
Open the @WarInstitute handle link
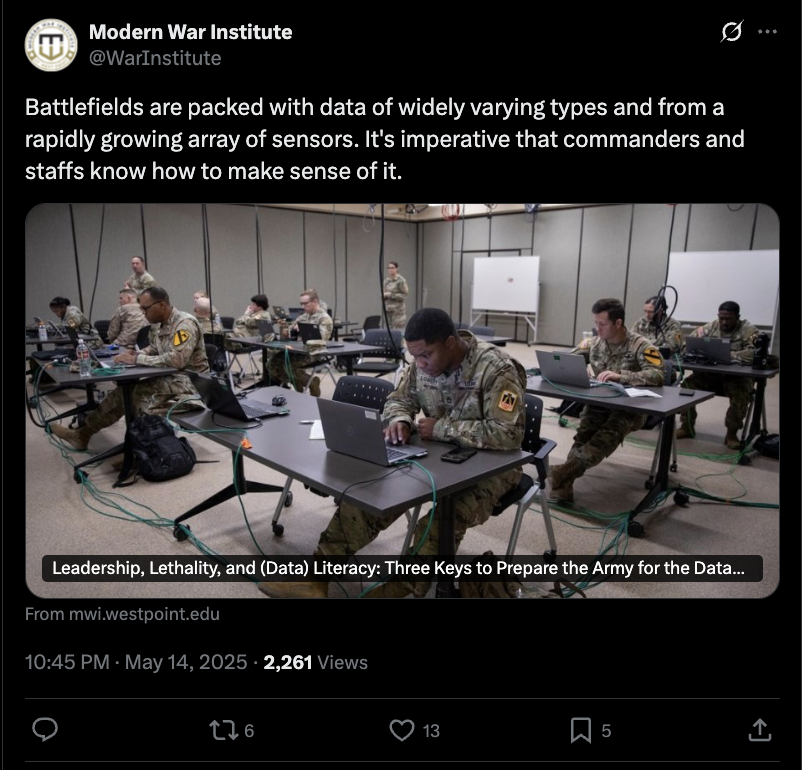point(155,58)
